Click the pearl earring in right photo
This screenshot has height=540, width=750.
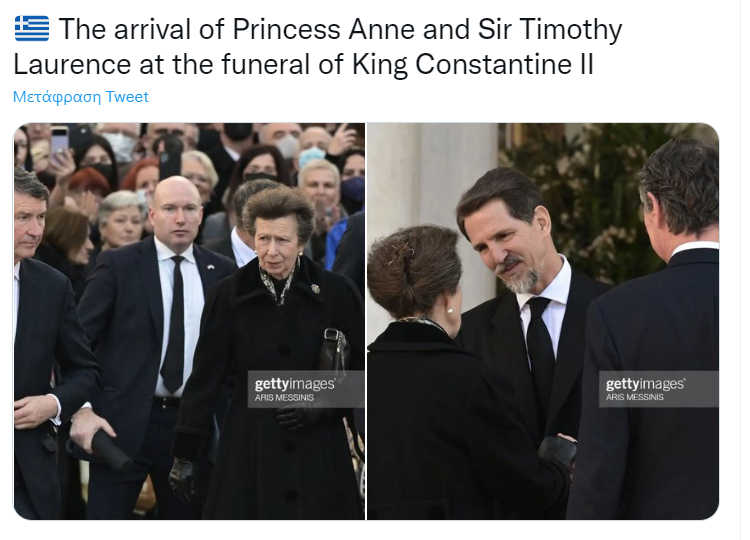click(449, 311)
